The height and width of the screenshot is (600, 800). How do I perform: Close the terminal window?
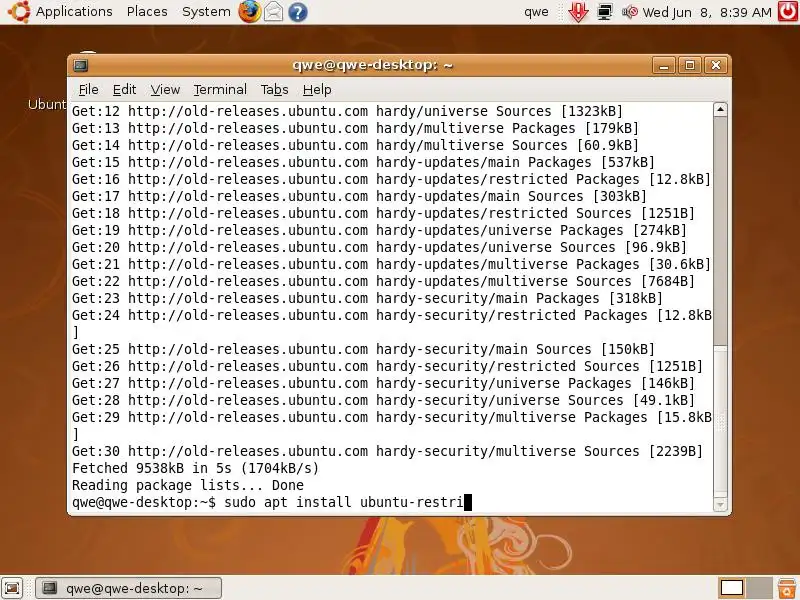coord(716,65)
